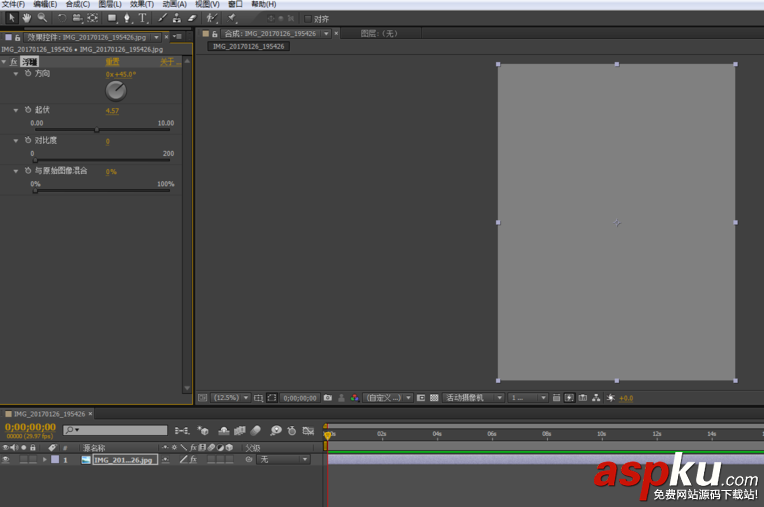Screen dimensions: 764x507
Task: Toggle the 起伏 stopwatch
Action: (x=28, y=110)
